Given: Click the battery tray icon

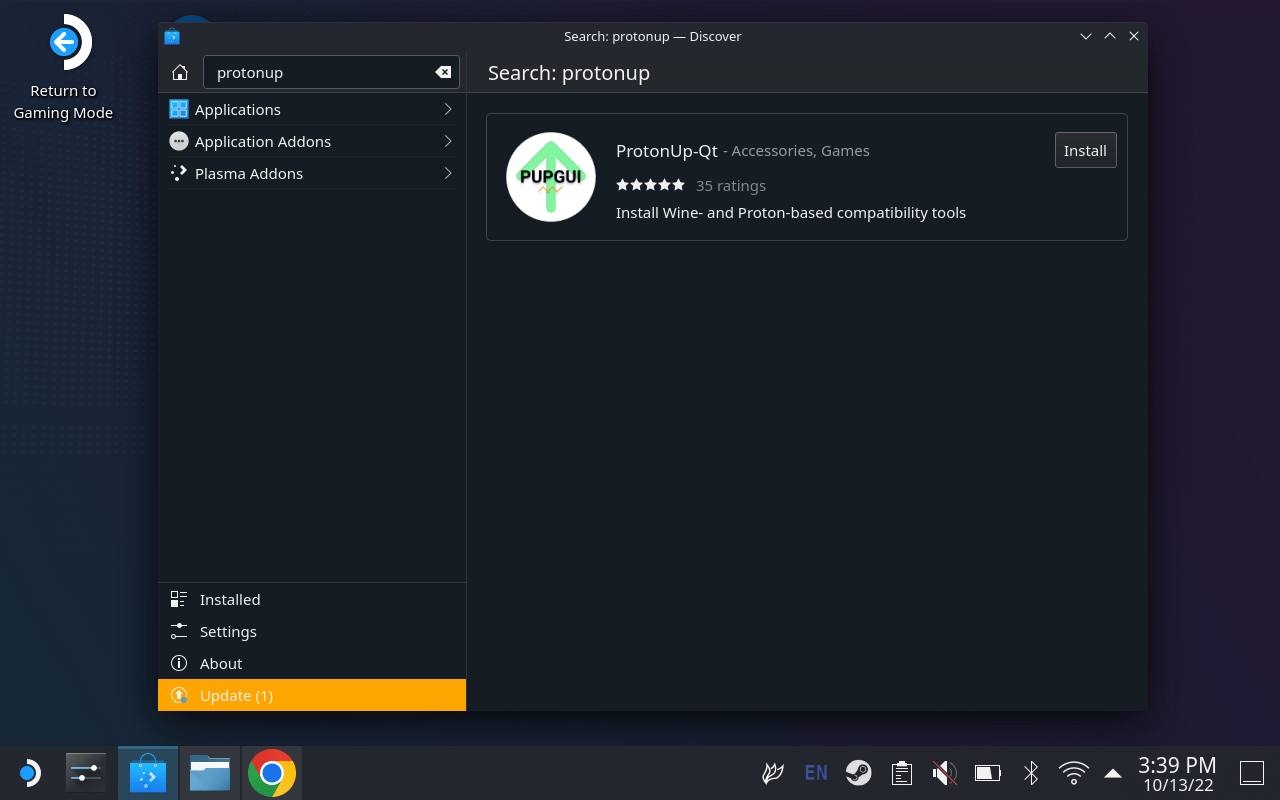Looking at the screenshot, I should point(988,773).
